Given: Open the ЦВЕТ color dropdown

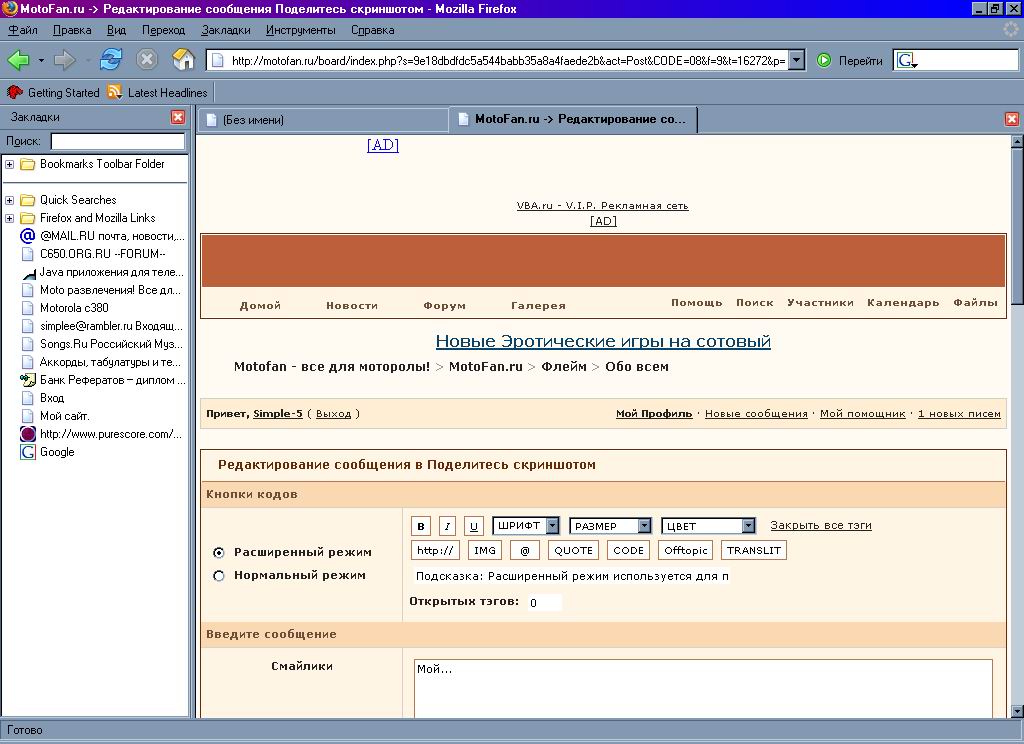Looking at the screenshot, I should [709, 526].
